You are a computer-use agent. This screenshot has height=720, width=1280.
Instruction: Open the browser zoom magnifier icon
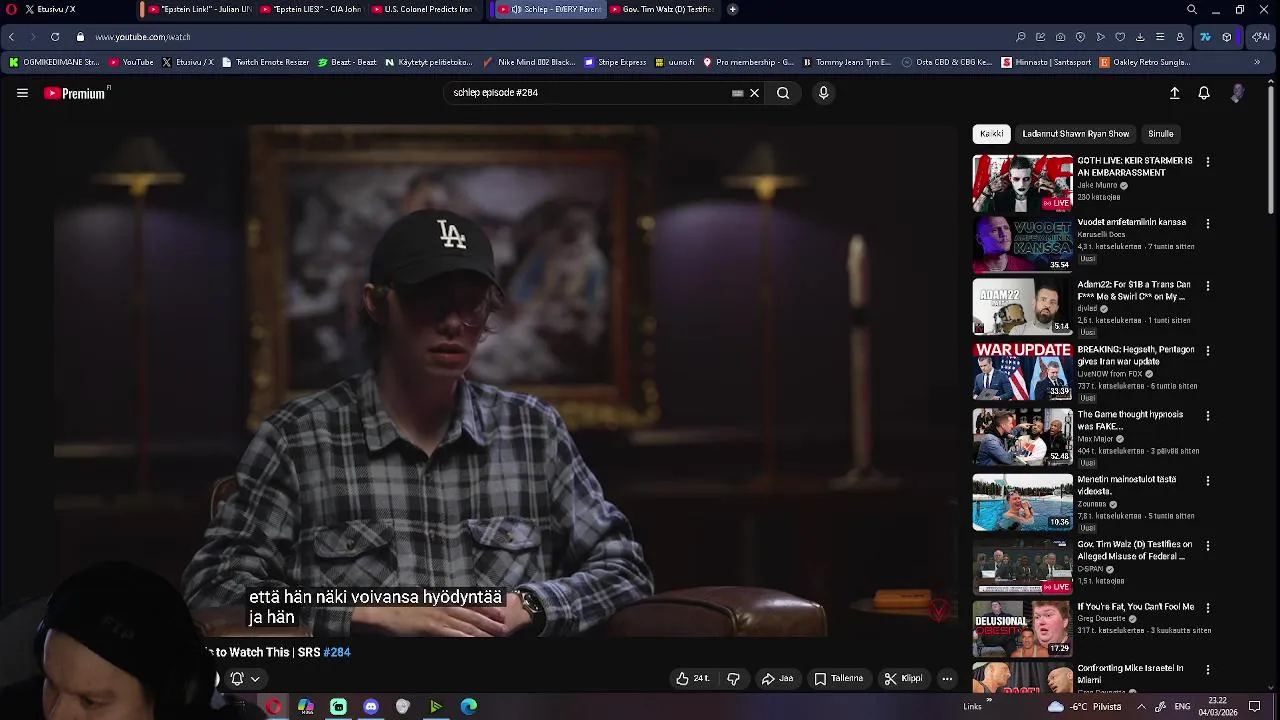pyautogui.click(x=1020, y=37)
